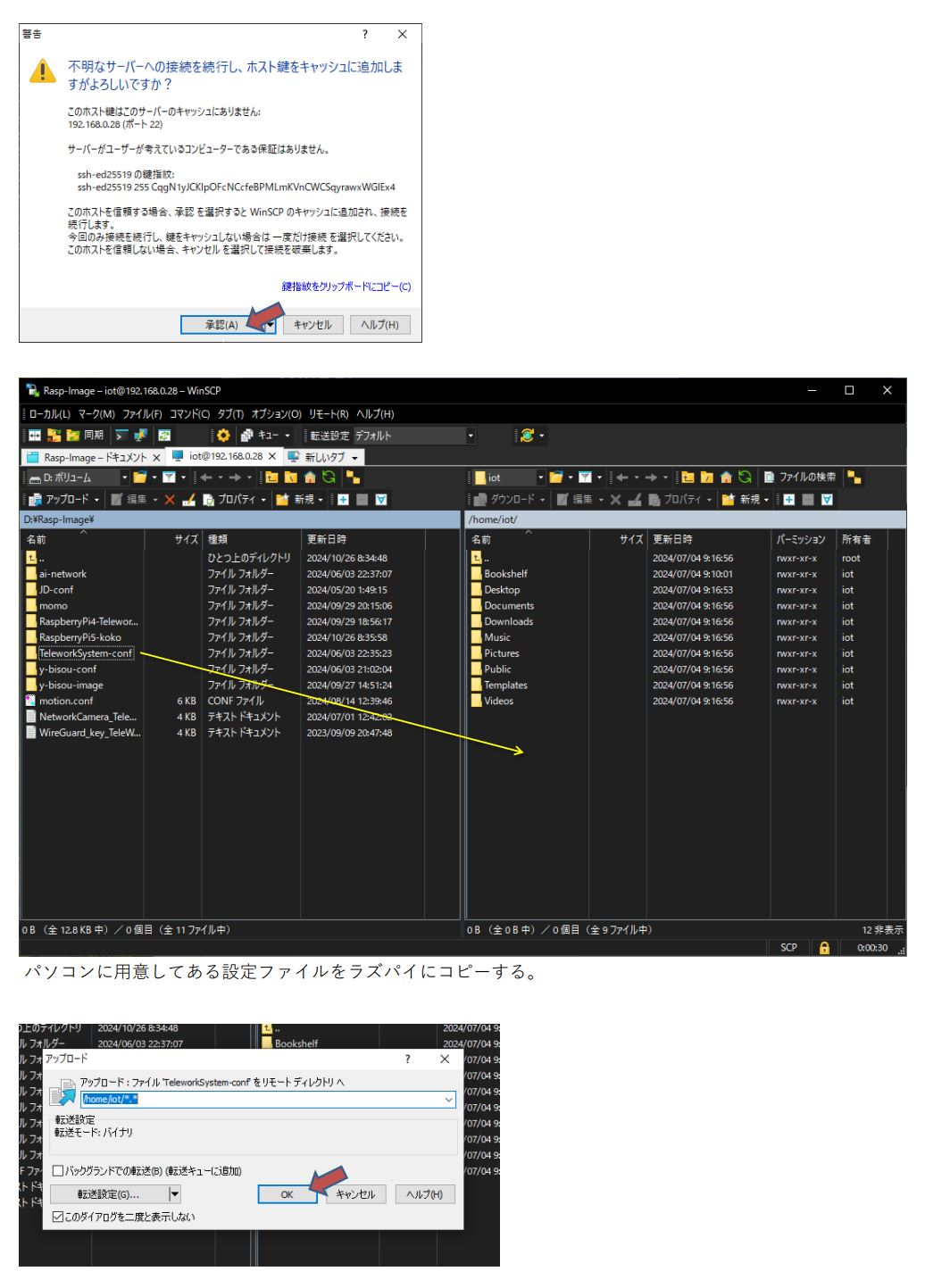Image resolution: width=925 pixels, height=1288 pixels.
Task: Click the local directory tree icon
Action: 353,478
